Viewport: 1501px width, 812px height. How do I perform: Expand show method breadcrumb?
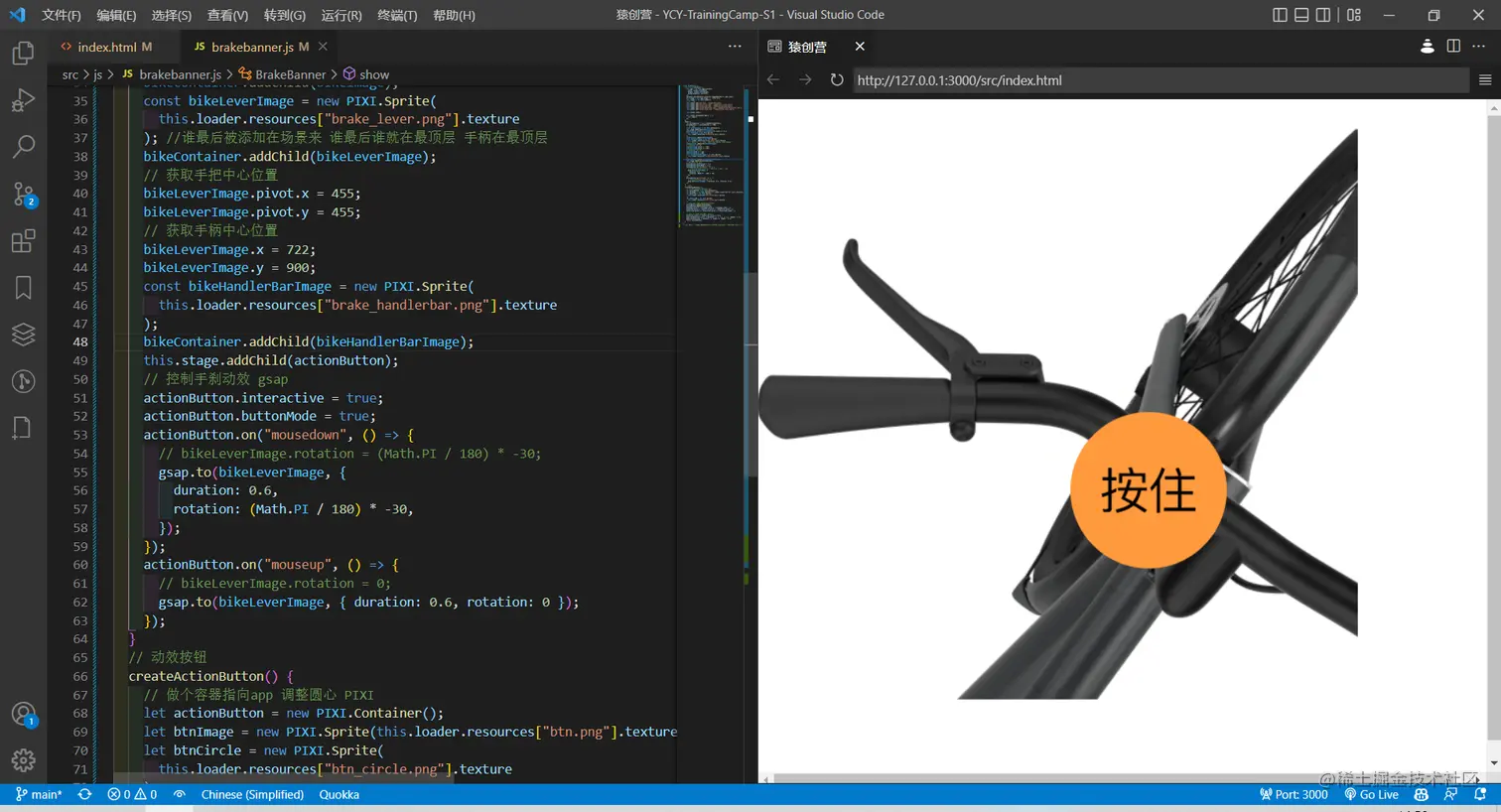366,74
